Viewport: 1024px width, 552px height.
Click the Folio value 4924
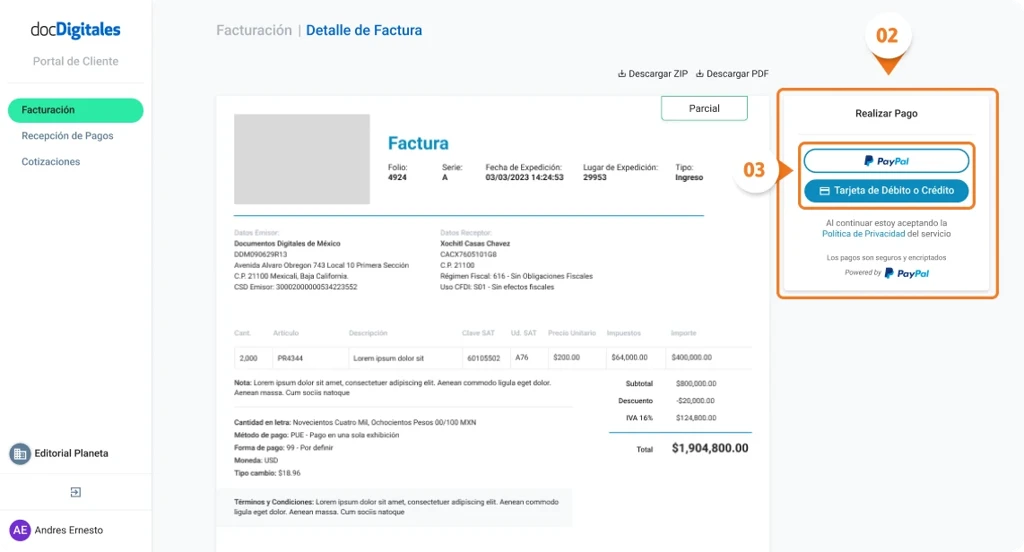tap(397, 178)
